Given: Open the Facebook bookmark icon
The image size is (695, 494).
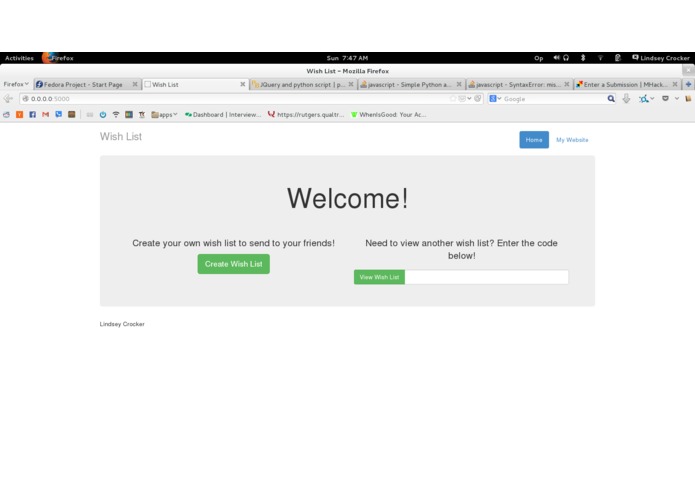Looking at the screenshot, I should pos(32,115).
